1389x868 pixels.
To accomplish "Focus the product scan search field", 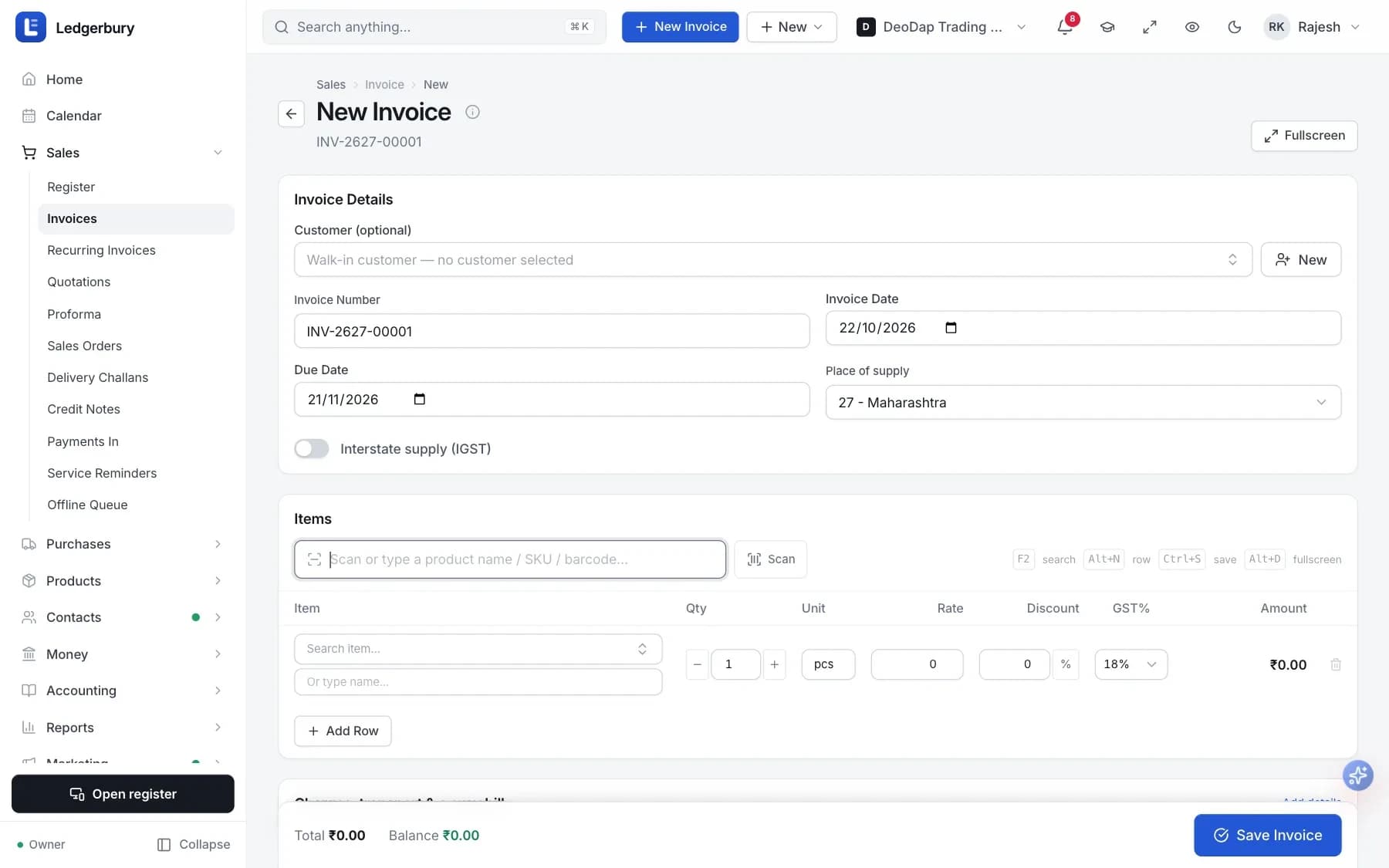I will 510,559.
